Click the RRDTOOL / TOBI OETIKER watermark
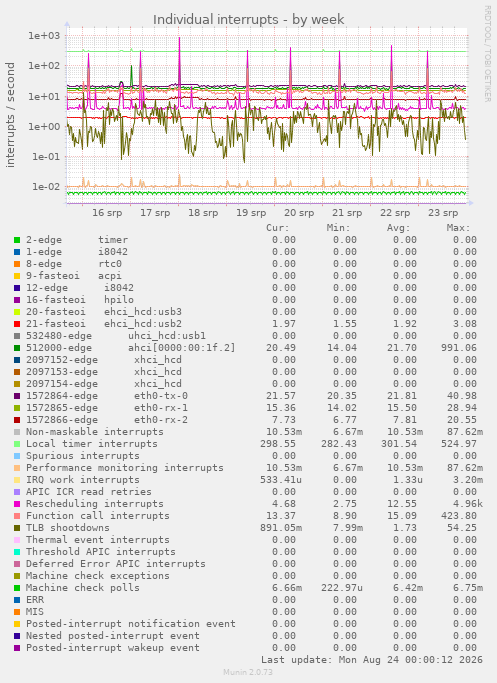The image size is (497, 683). coord(487,54)
